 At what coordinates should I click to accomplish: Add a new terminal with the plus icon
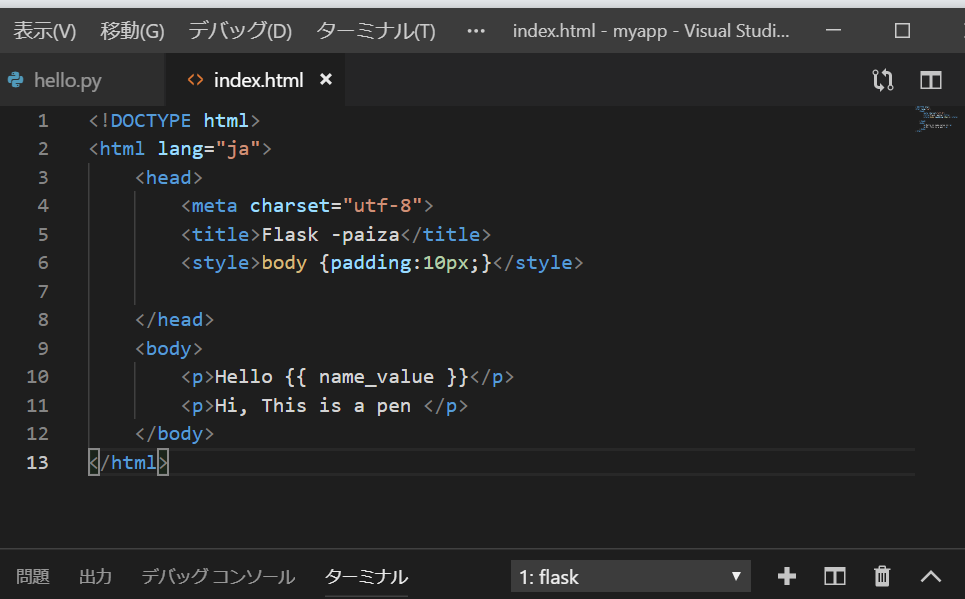[787, 576]
